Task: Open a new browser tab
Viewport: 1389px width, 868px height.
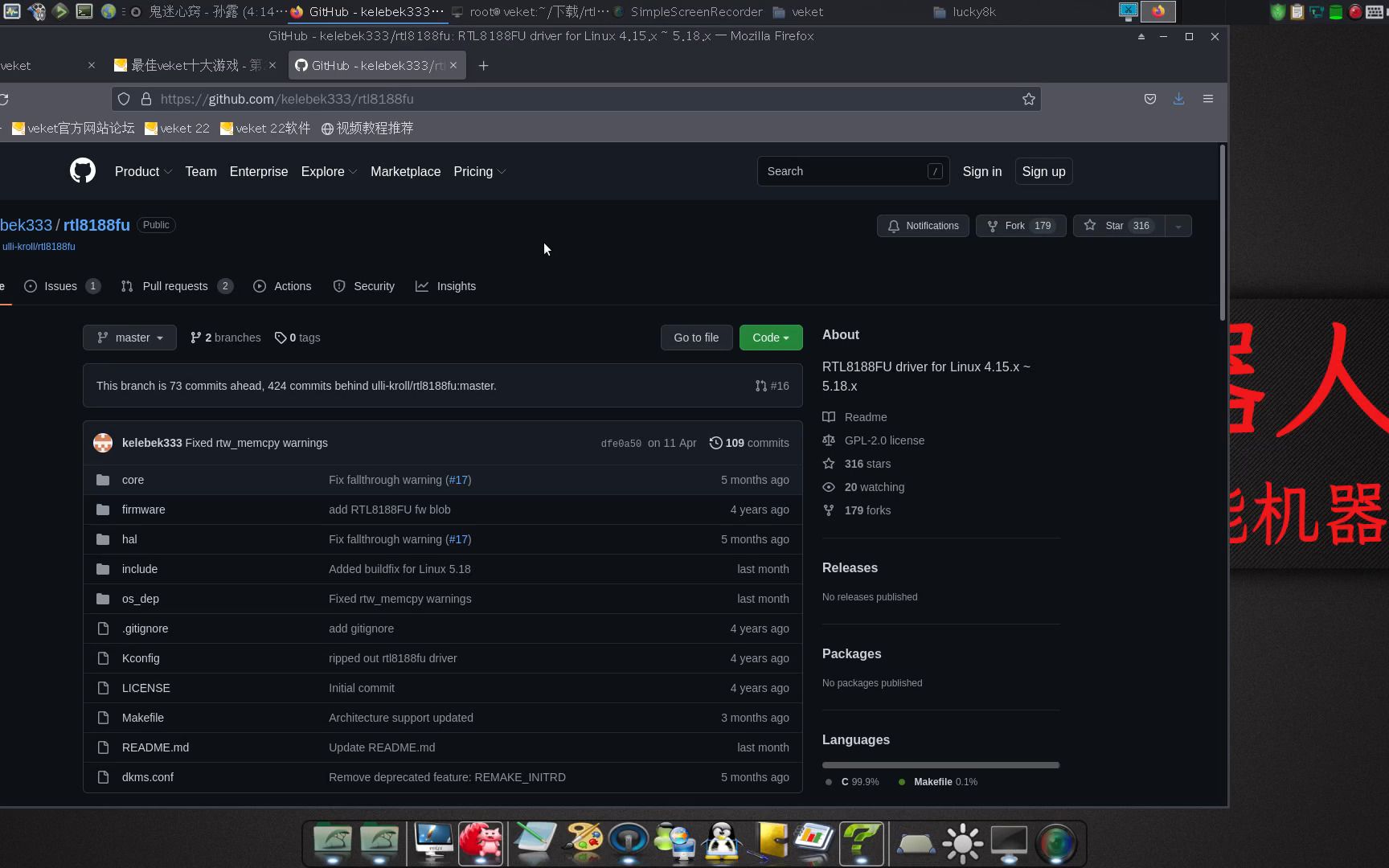Action: (483, 66)
